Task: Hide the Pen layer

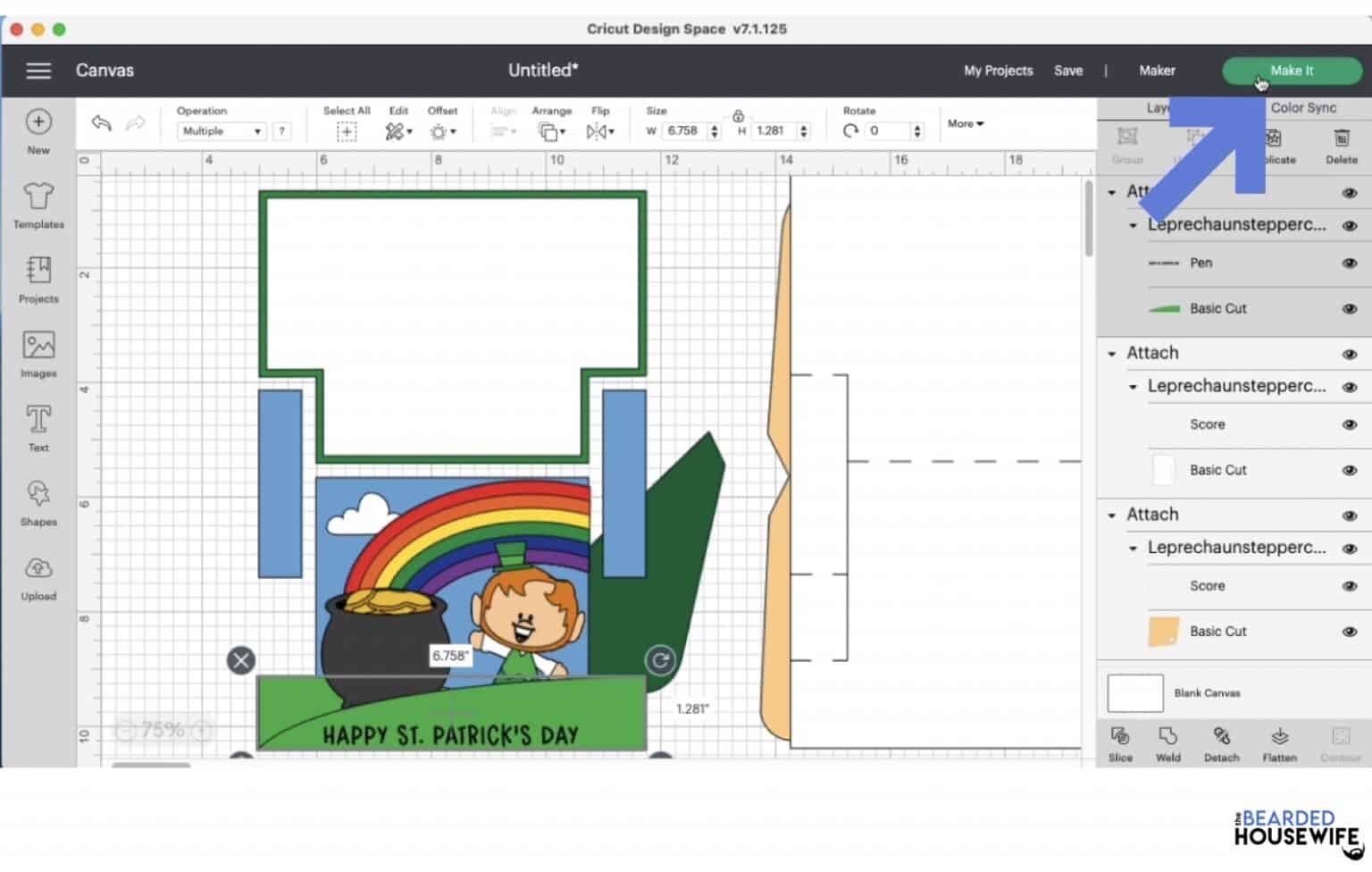Action: tap(1350, 264)
